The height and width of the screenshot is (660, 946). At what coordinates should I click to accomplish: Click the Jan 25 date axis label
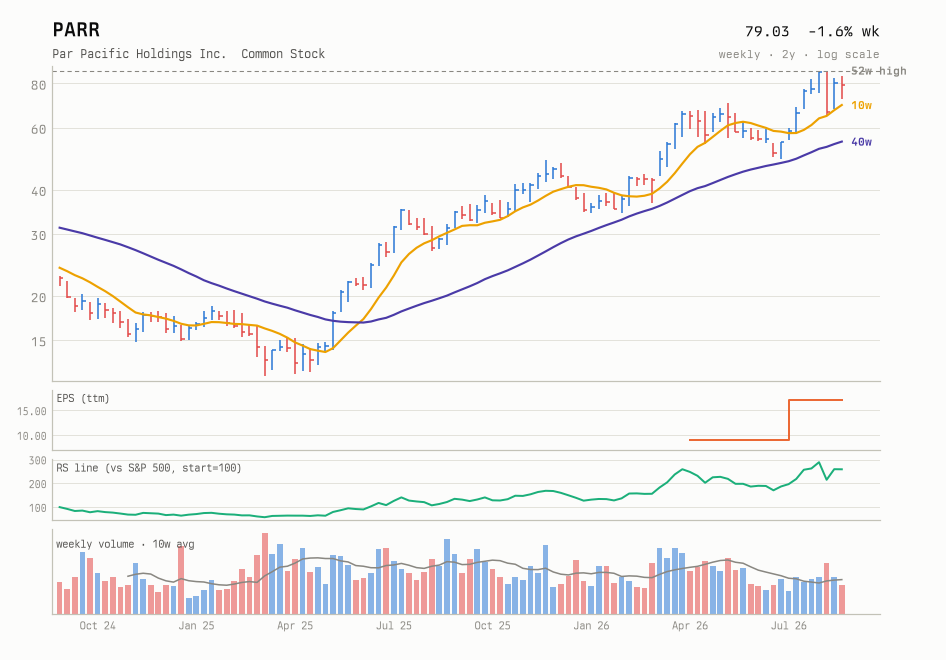(x=196, y=626)
